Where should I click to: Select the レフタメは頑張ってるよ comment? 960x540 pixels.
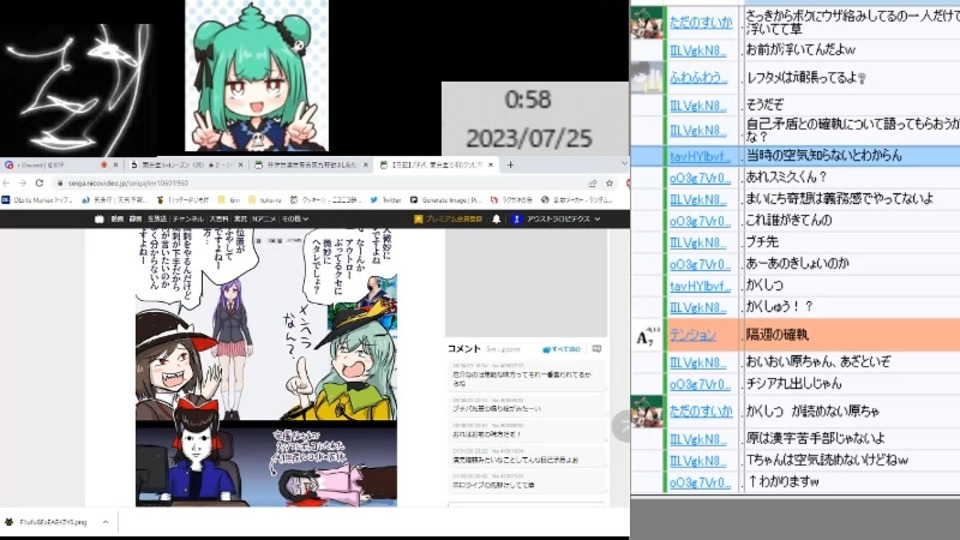click(x=806, y=78)
